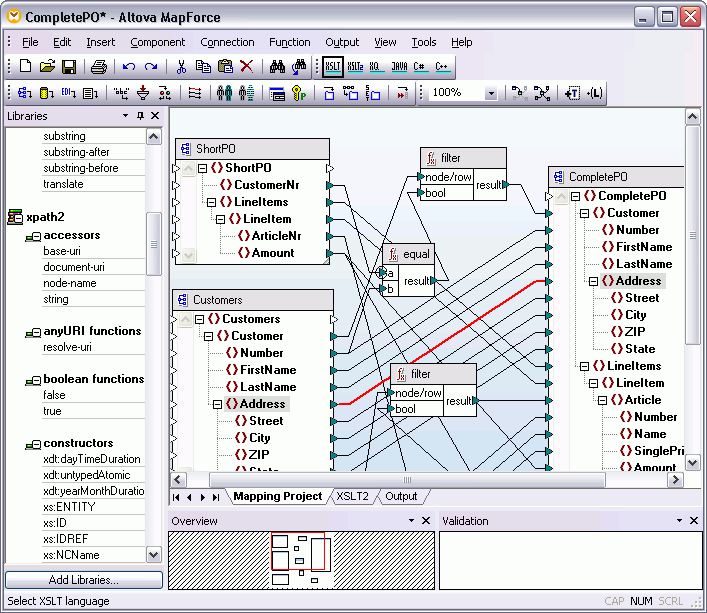Collapse the ShortPO root node
The height and width of the screenshot is (613, 707).
202,168
